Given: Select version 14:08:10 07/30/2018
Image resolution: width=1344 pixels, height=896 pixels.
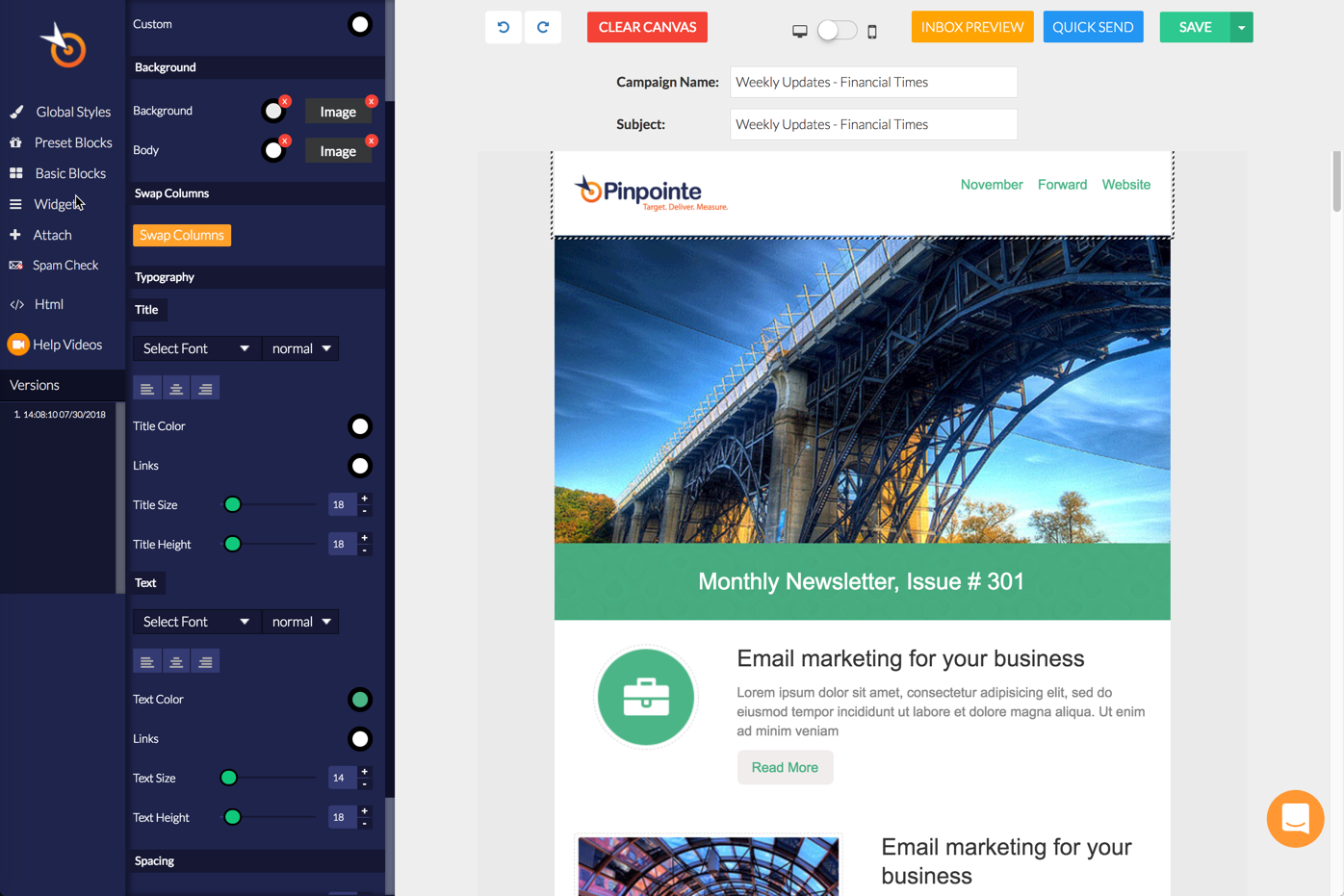Looking at the screenshot, I should (60, 414).
